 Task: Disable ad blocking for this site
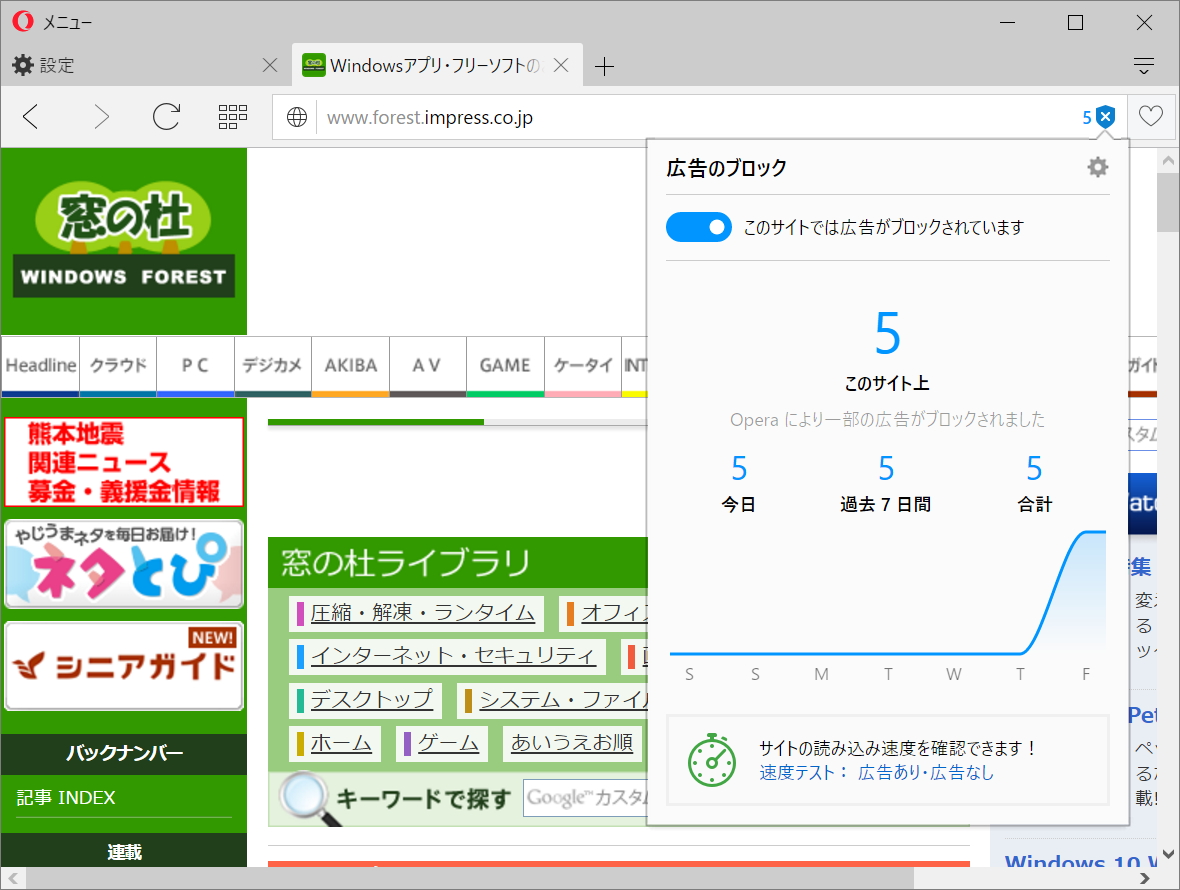pyautogui.click(x=698, y=227)
